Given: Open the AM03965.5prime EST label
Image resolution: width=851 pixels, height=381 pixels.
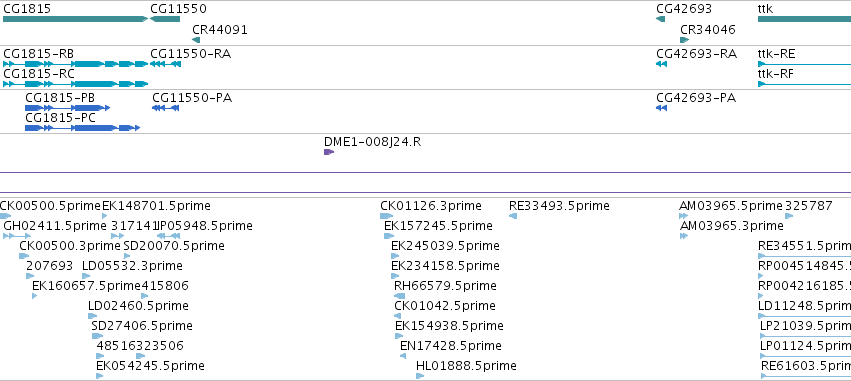Looking at the screenshot, I should pyautogui.click(x=731, y=206).
